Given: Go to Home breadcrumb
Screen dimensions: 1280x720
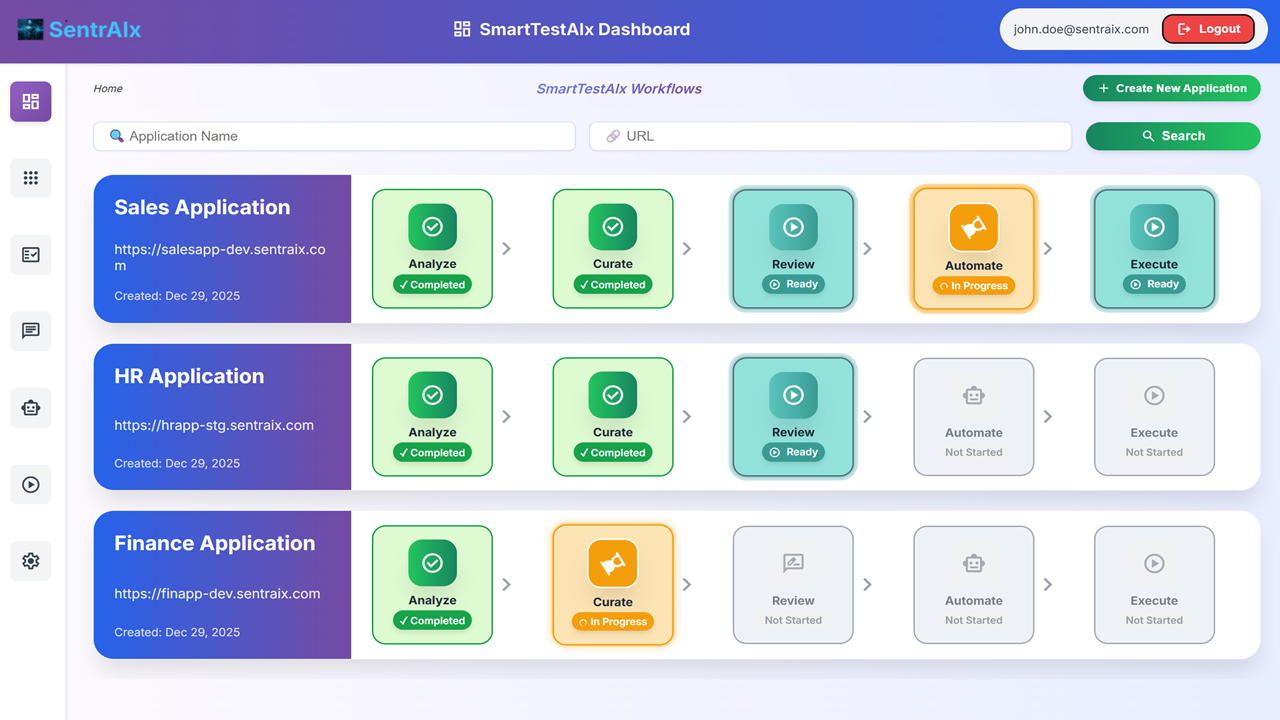Looking at the screenshot, I should coord(108,89).
